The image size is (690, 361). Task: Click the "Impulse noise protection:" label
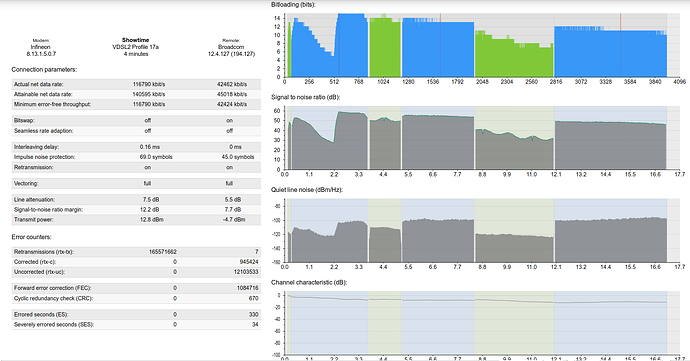44,157
